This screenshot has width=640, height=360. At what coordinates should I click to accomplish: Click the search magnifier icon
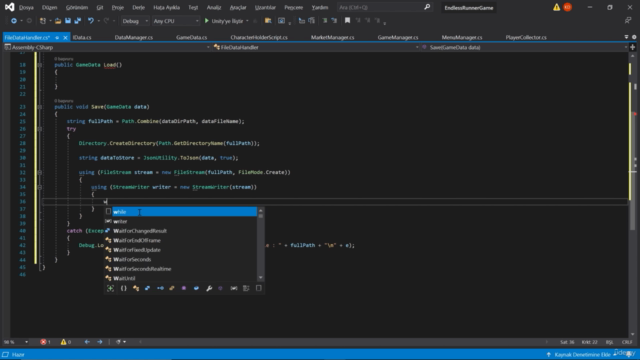click(x=427, y=7)
